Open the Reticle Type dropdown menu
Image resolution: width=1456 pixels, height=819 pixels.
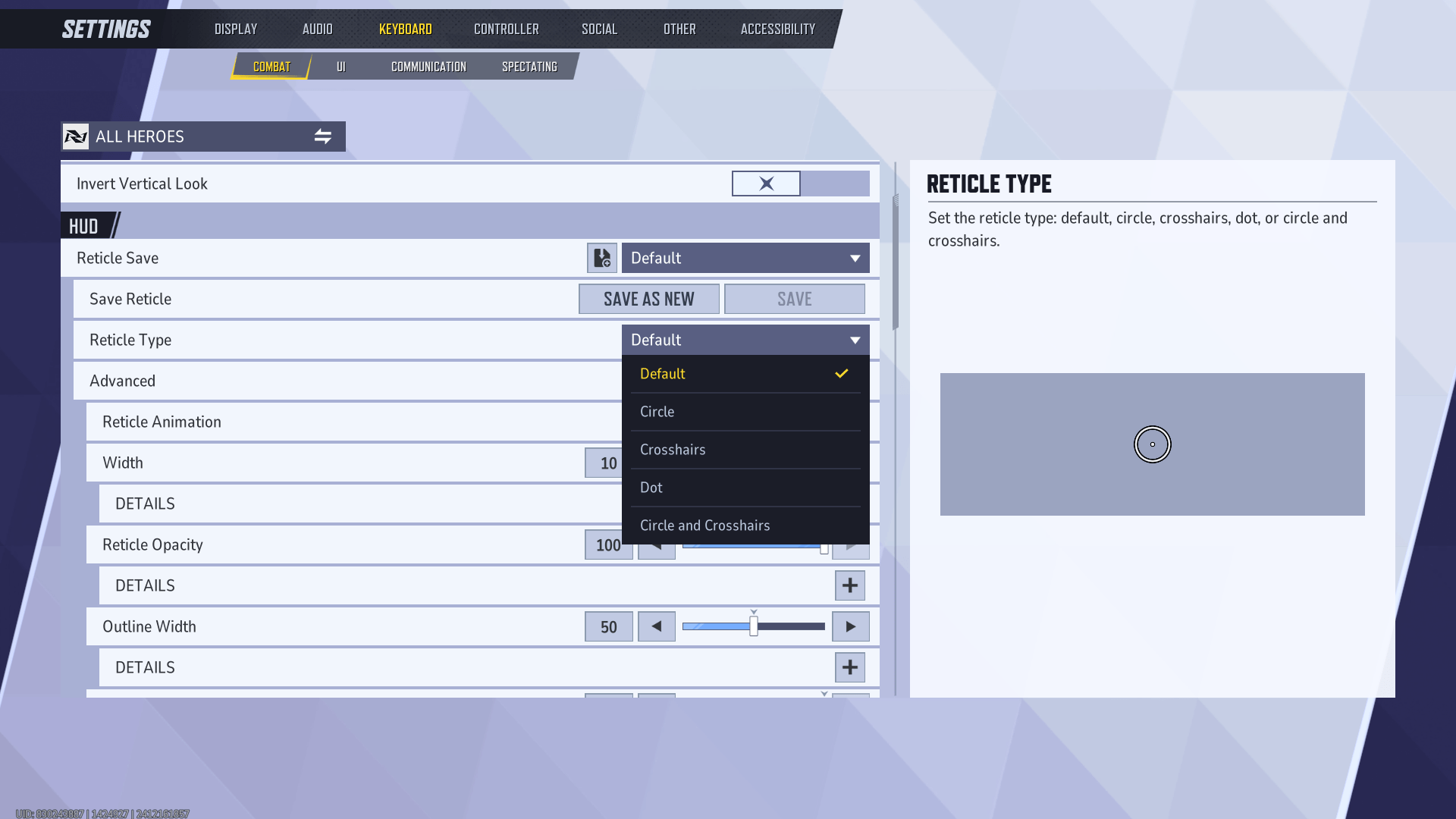click(744, 339)
